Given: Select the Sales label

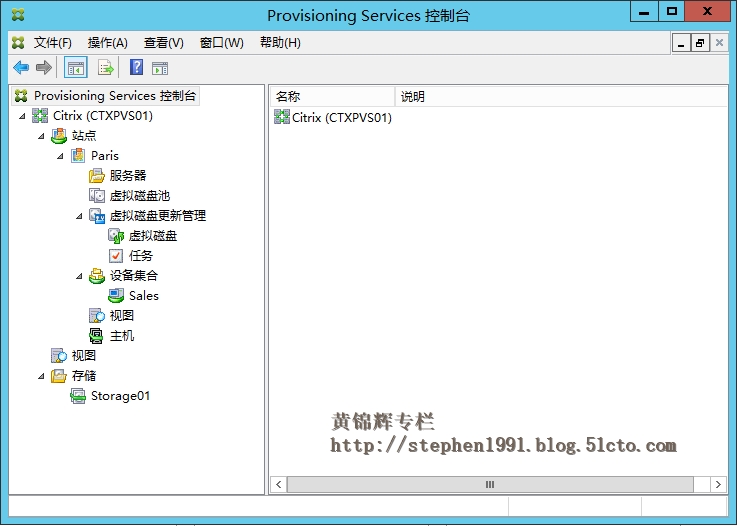Looking at the screenshot, I should click(144, 296).
